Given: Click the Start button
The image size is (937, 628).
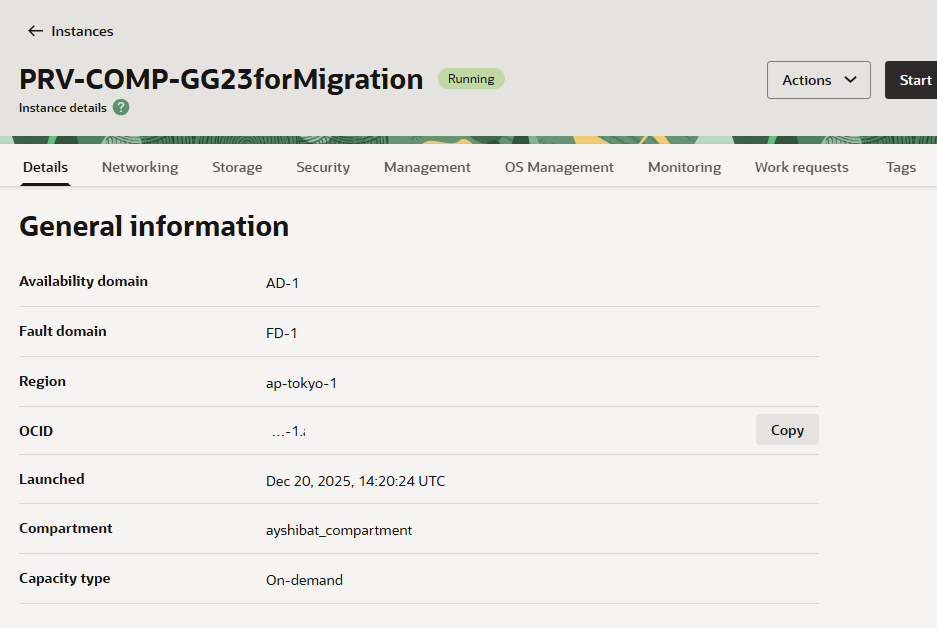Looking at the screenshot, I should click(911, 80).
